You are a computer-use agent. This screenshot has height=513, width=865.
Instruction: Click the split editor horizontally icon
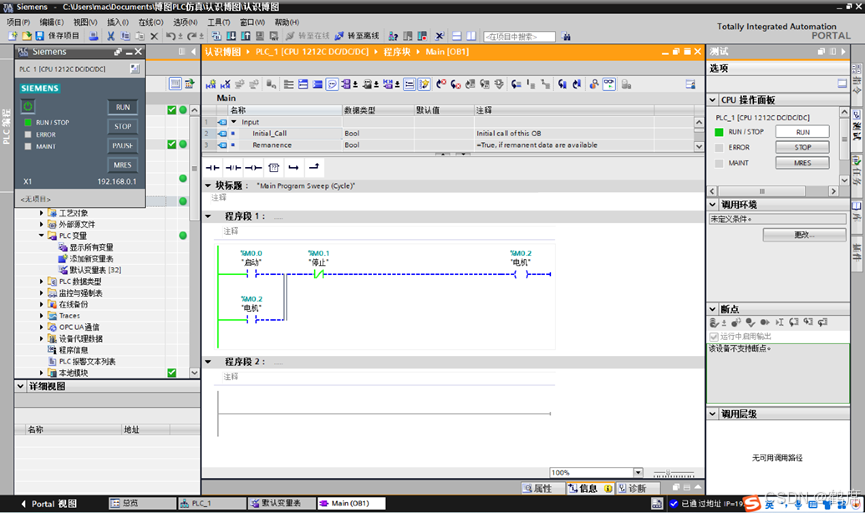pos(457,36)
